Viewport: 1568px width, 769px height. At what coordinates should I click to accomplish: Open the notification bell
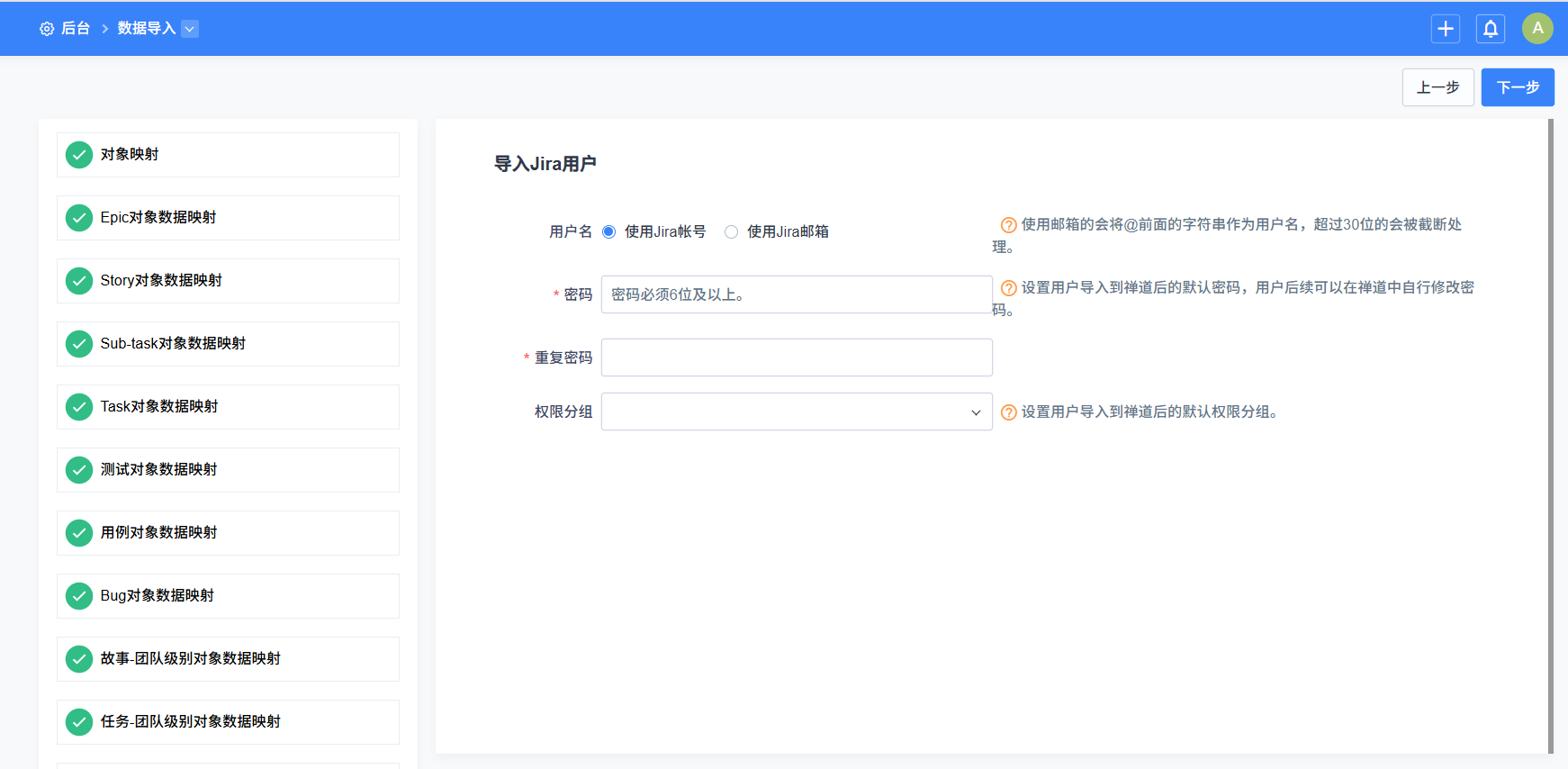click(x=1491, y=29)
